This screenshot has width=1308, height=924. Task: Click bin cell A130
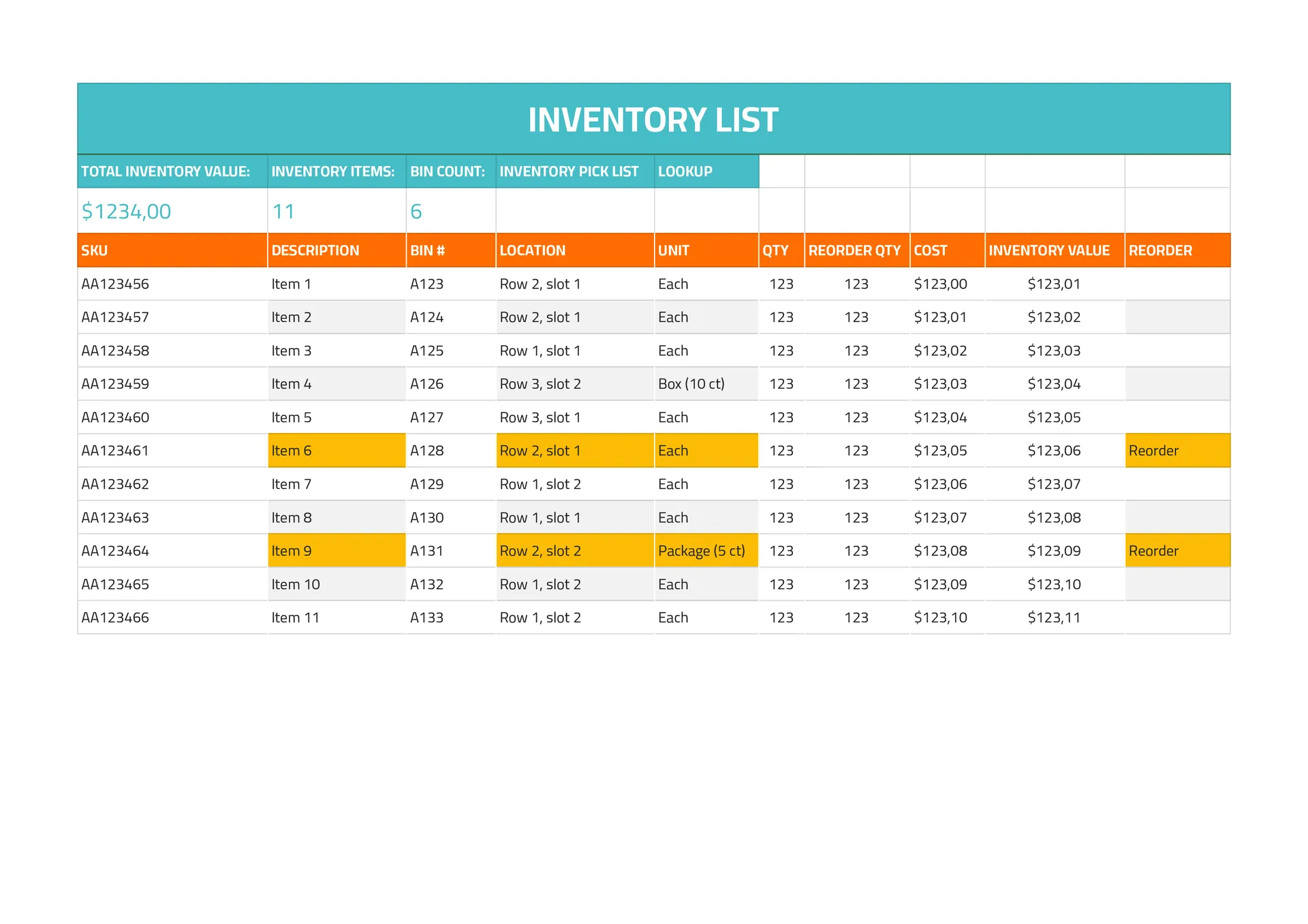click(x=426, y=517)
